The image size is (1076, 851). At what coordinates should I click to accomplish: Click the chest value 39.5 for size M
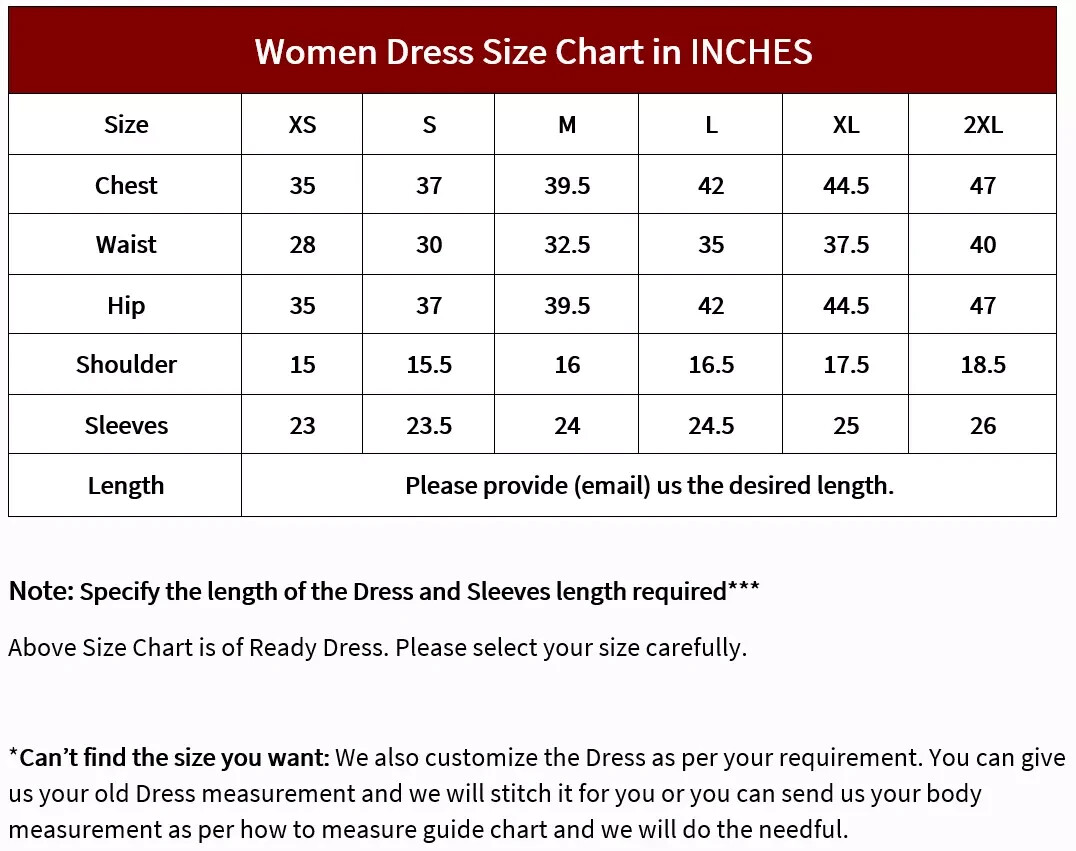click(x=567, y=185)
